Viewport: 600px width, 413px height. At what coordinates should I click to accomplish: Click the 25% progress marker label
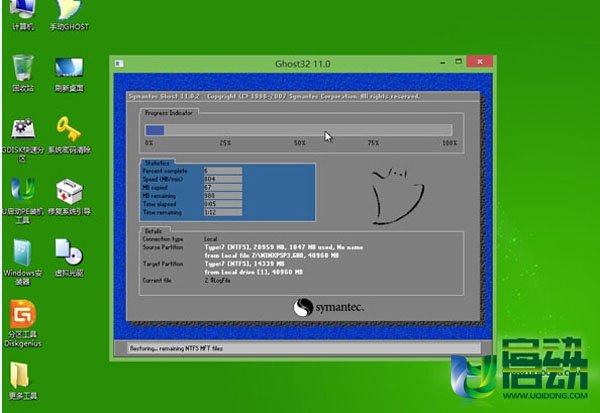(x=225, y=143)
